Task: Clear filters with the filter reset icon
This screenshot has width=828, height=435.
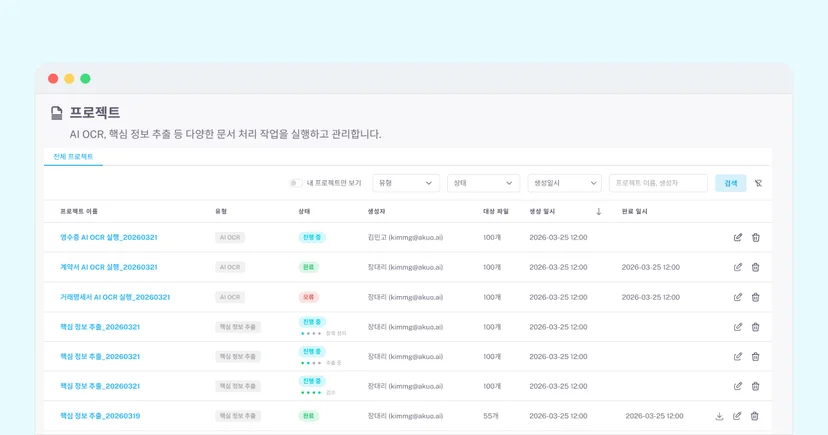Action: pyautogui.click(x=758, y=183)
